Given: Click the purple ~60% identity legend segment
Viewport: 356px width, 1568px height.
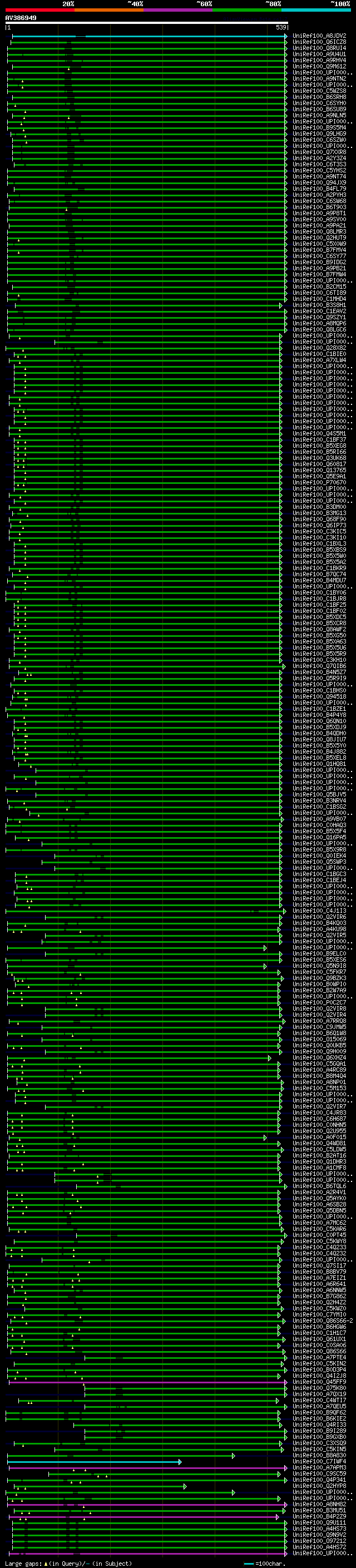Looking at the screenshot, I should click(x=179, y=10).
